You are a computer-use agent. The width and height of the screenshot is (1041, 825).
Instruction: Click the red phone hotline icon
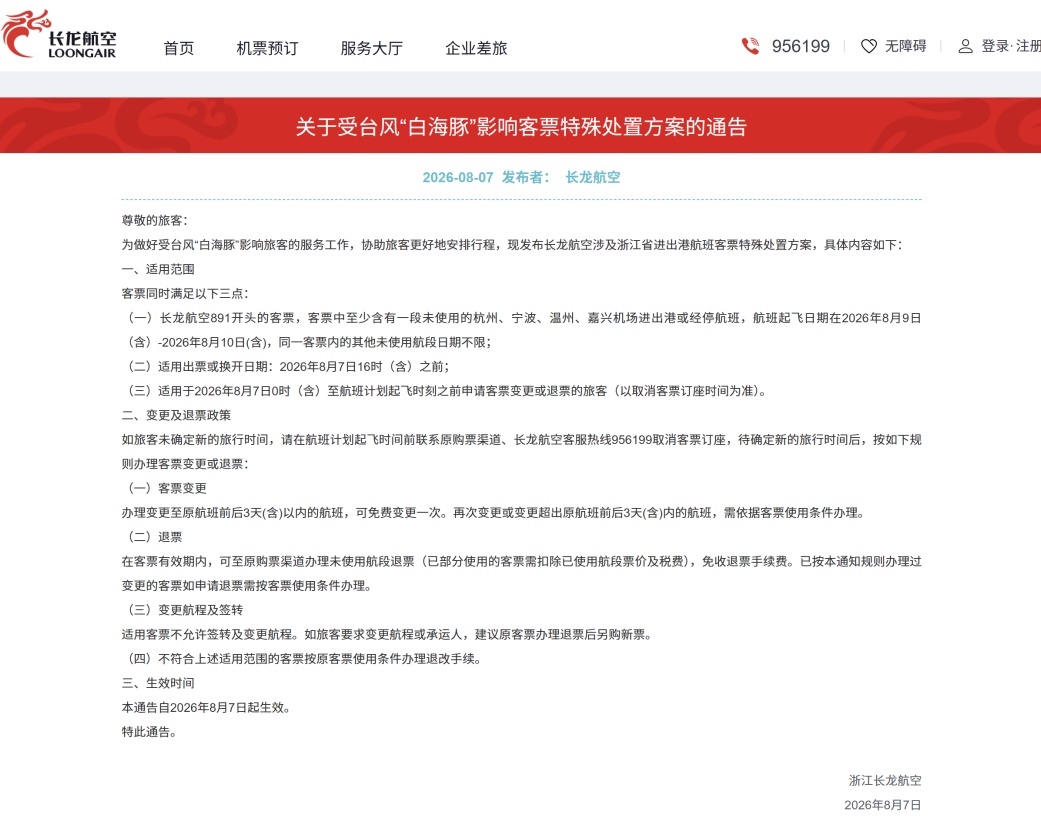coord(750,46)
